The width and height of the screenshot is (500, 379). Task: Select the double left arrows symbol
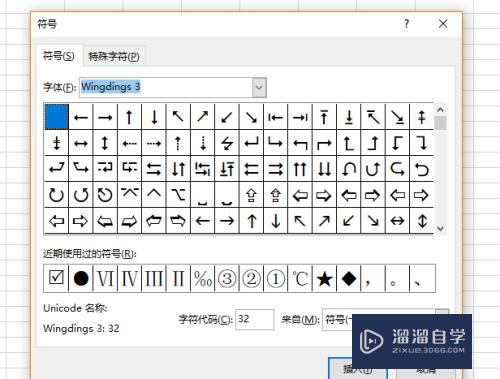pos(251,169)
